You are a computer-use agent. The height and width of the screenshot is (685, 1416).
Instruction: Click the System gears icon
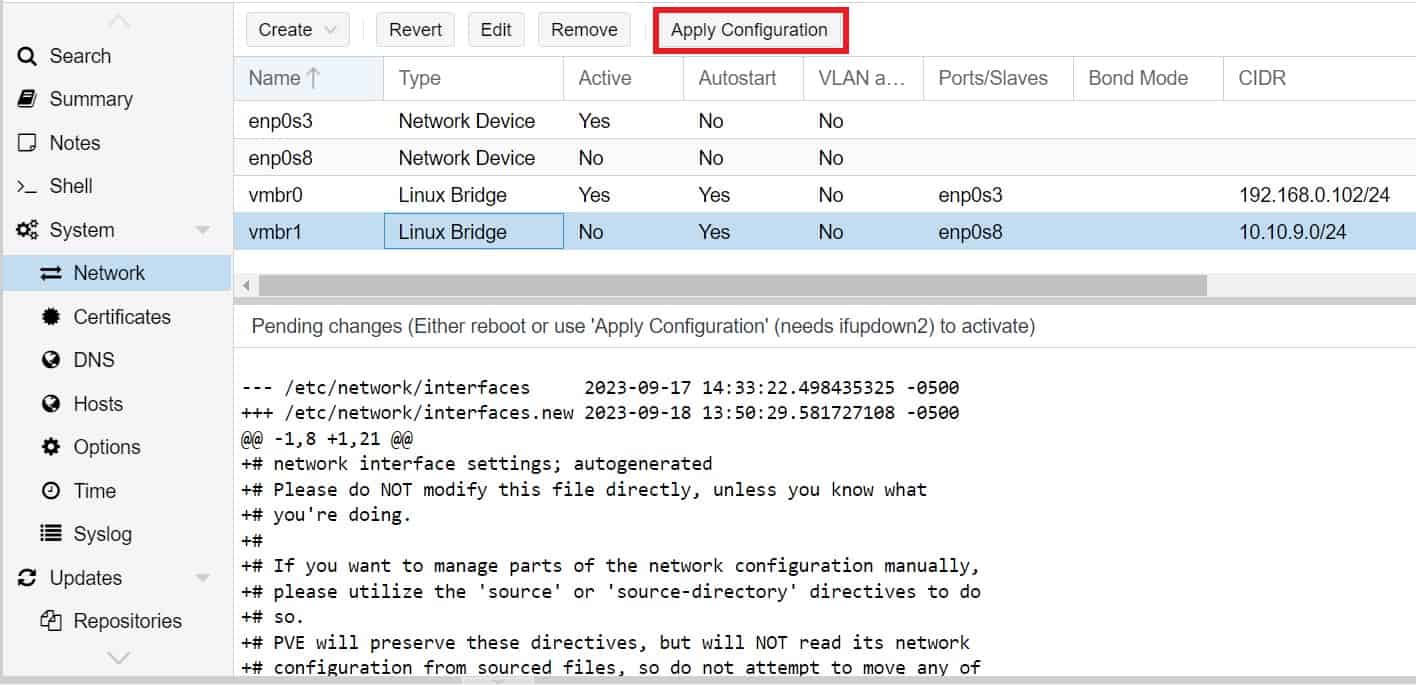27,230
